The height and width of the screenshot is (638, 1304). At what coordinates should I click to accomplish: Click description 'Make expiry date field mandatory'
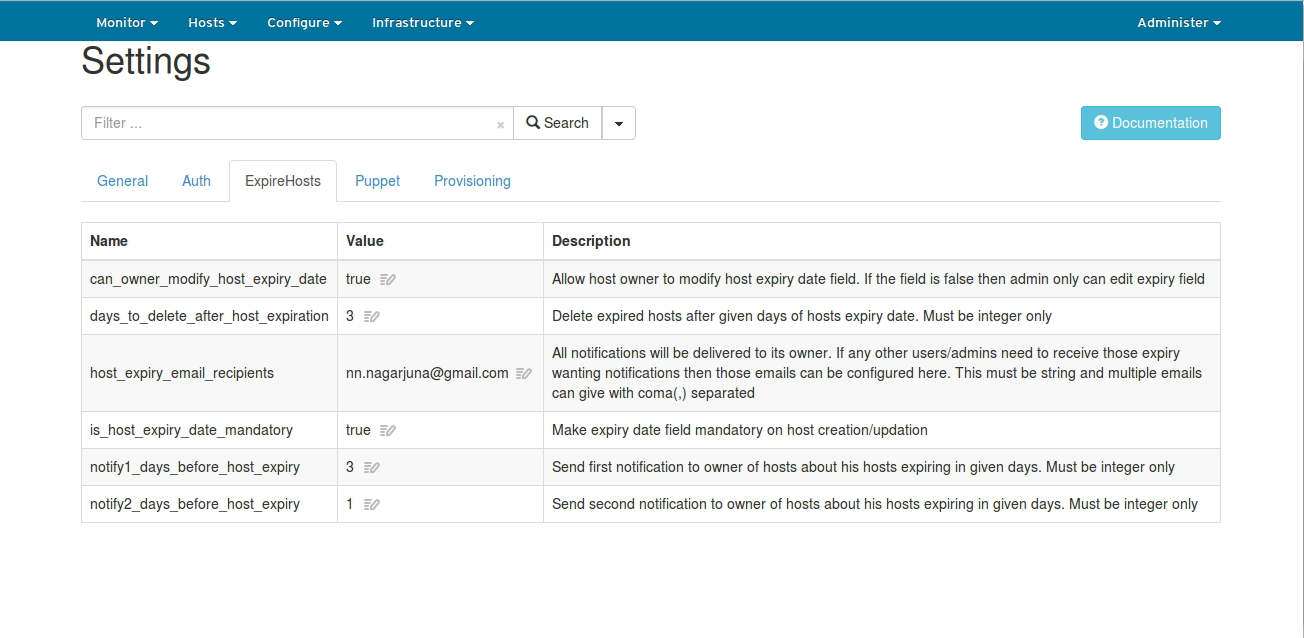pyautogui.click(x=740, y=430)
